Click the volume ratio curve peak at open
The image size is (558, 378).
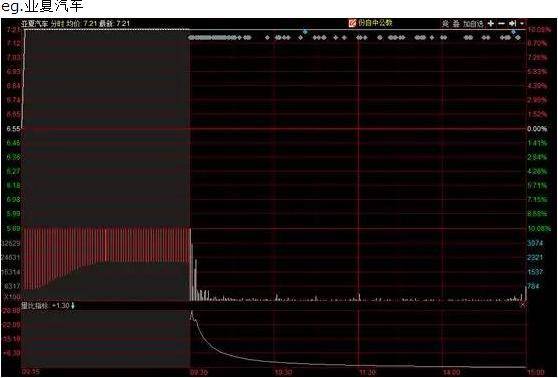coord(192,313)
